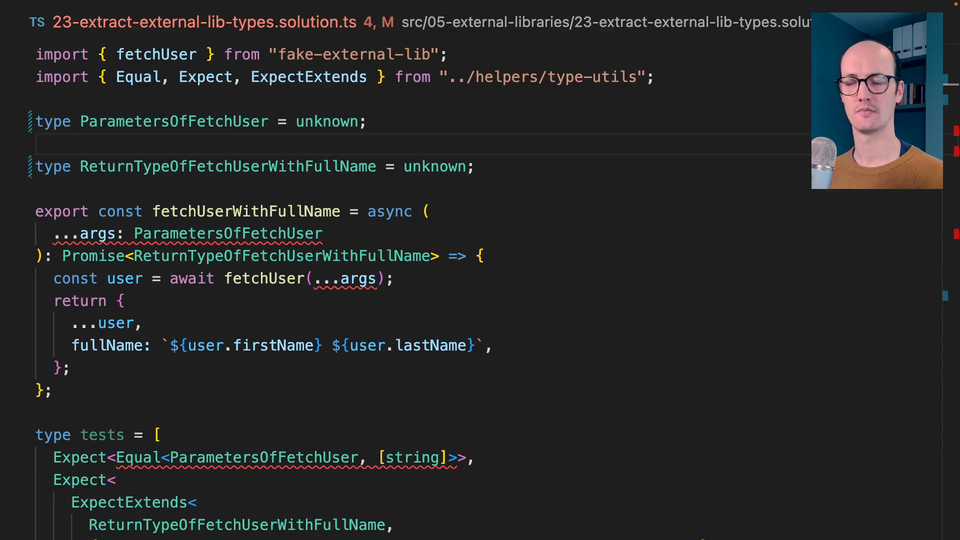
Task: Click the "../helpers/type-utils" import path
Action: (545, 77)
